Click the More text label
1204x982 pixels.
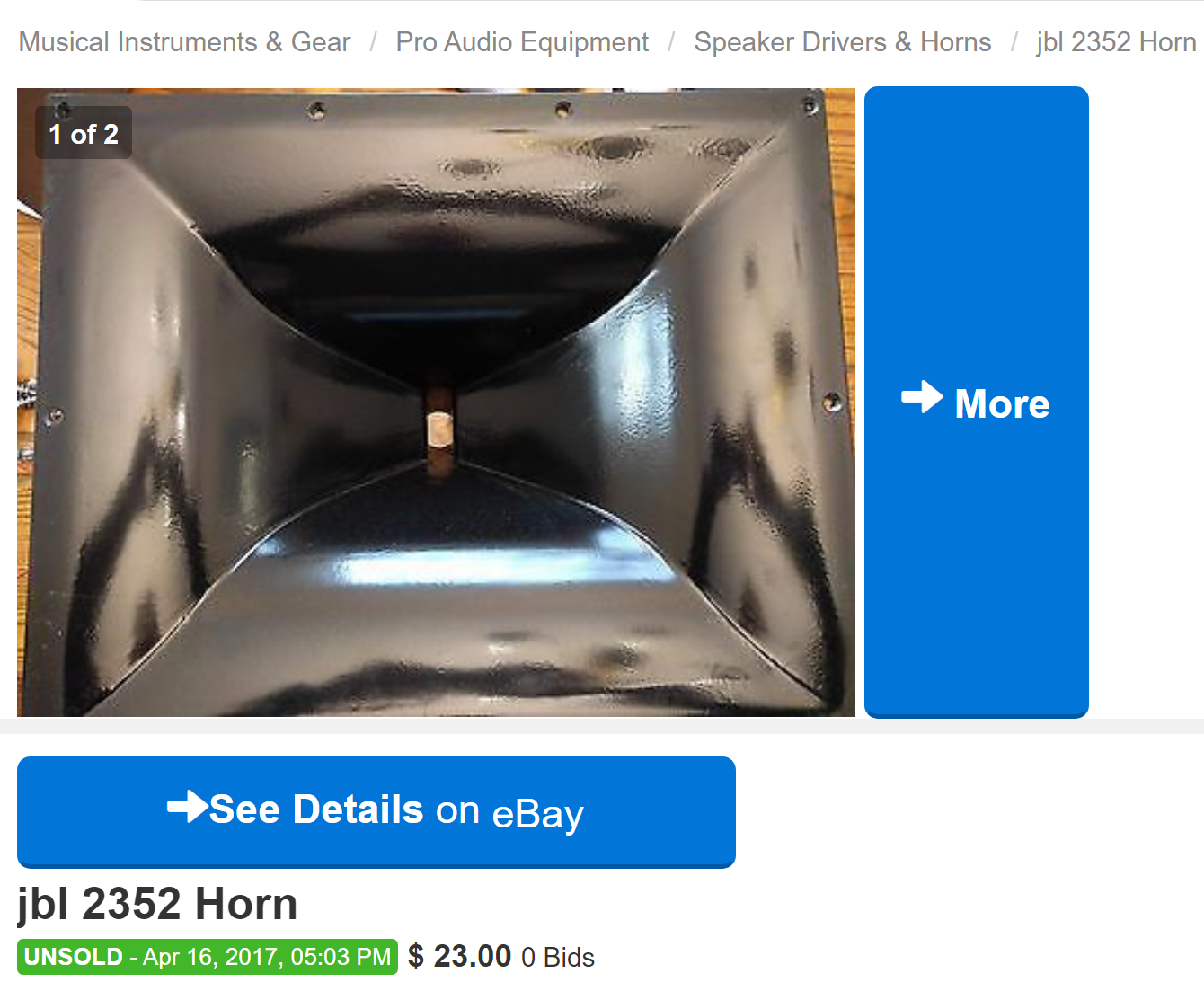(x=1002, y=403)
